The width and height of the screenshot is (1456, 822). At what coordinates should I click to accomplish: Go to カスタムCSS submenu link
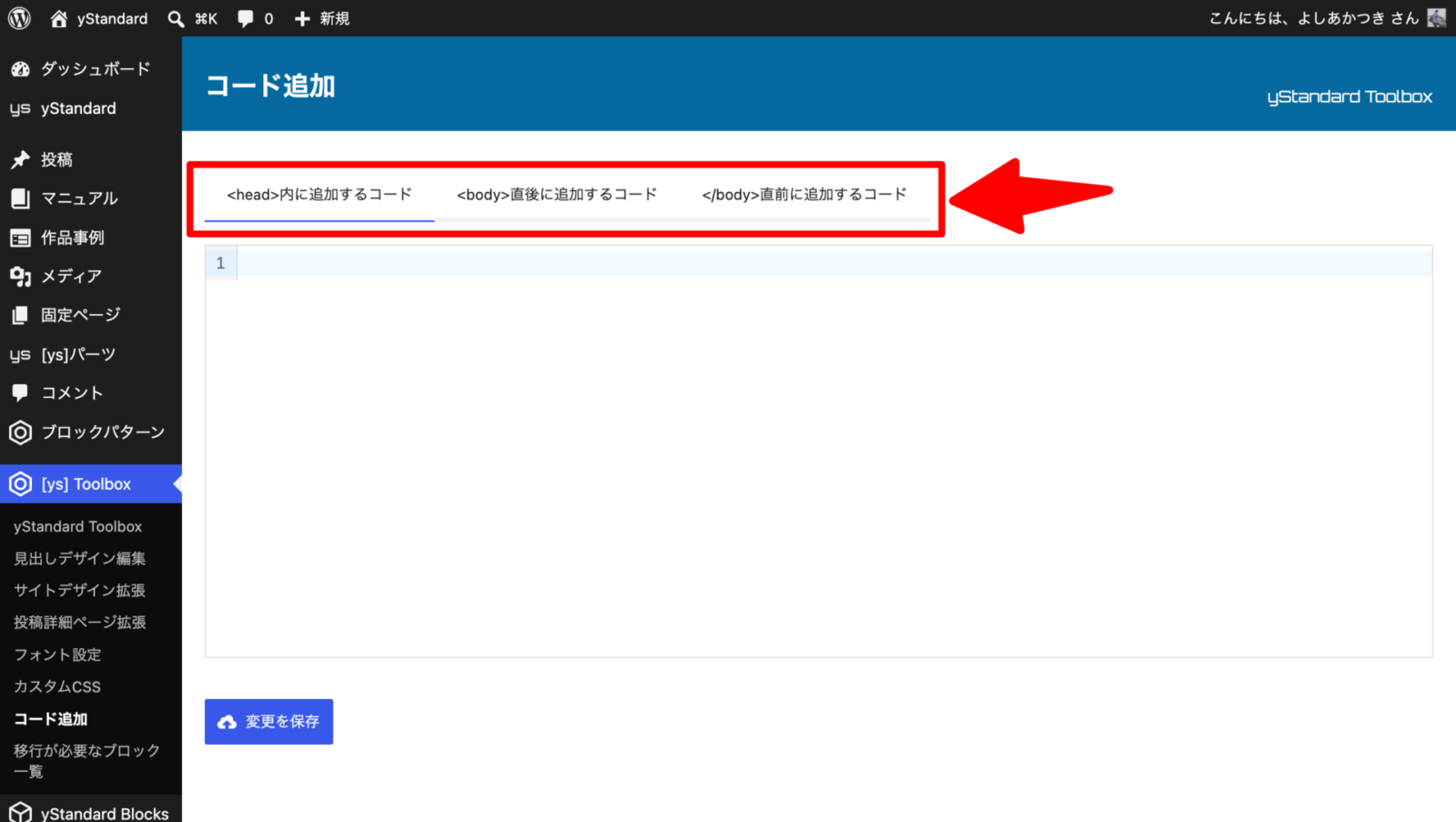point(57,686)
